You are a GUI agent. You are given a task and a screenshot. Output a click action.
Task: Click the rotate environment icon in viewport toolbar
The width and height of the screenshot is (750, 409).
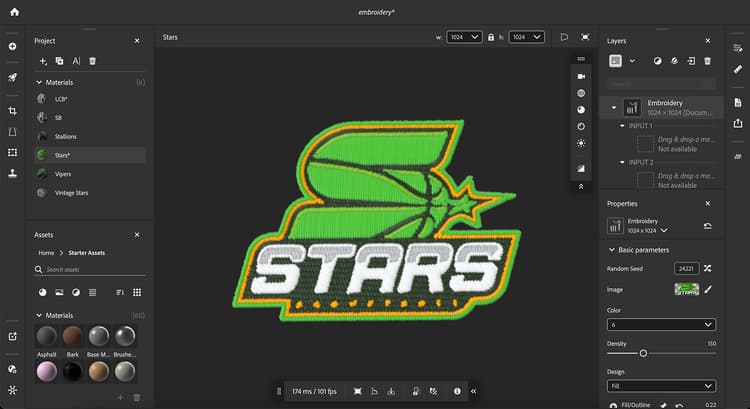point(581,126)
